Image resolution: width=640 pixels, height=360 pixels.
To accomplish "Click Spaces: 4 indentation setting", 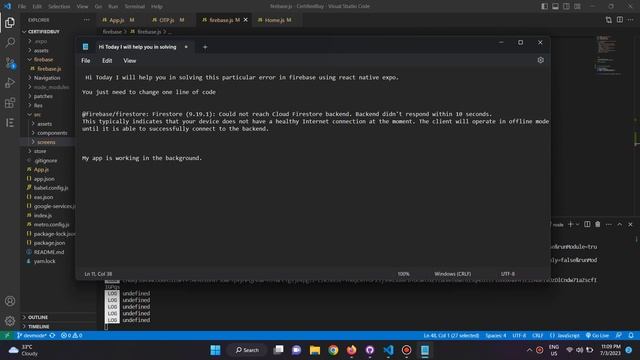I will tap(496, 336).
